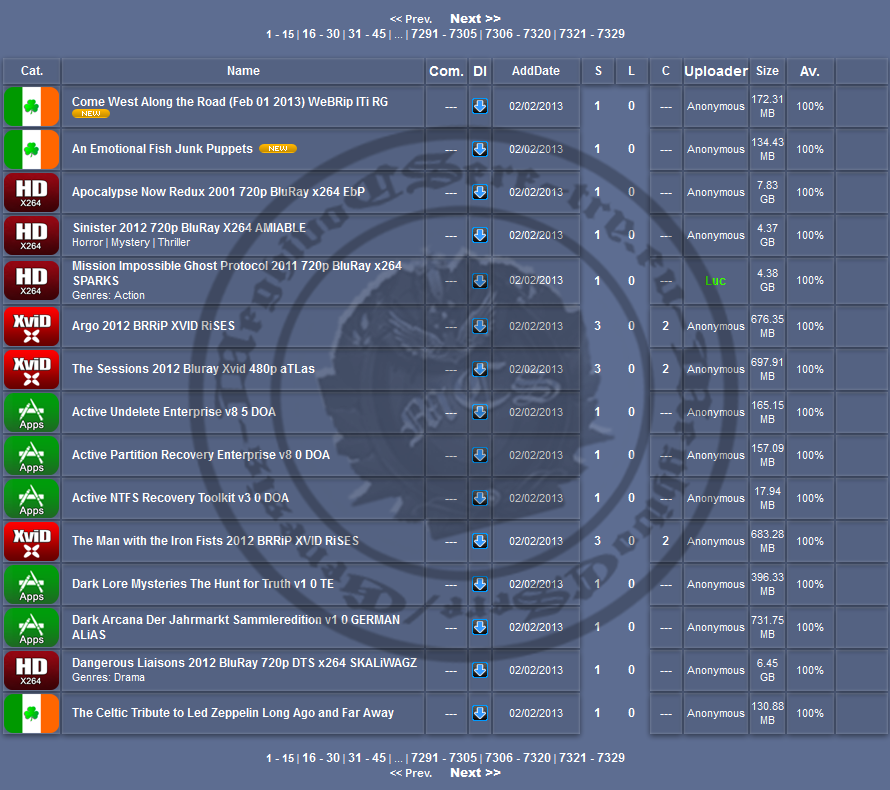Sort by Uploader column header
The image size is (890, 790).
pos(716,71)
